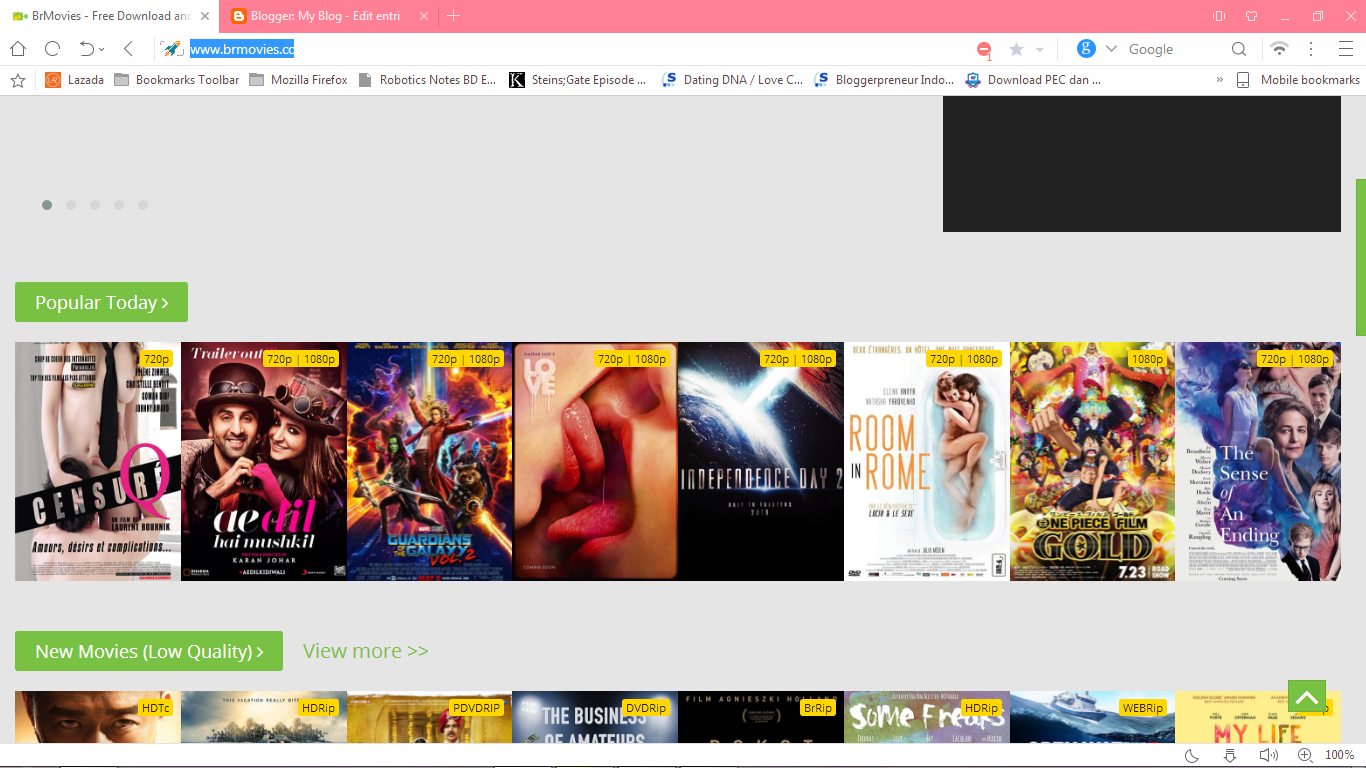Image resolution: width=1366 pixels, height=770 pixels.
Task: Select the fourth carousel slide dot
Action: coord(119,205)
